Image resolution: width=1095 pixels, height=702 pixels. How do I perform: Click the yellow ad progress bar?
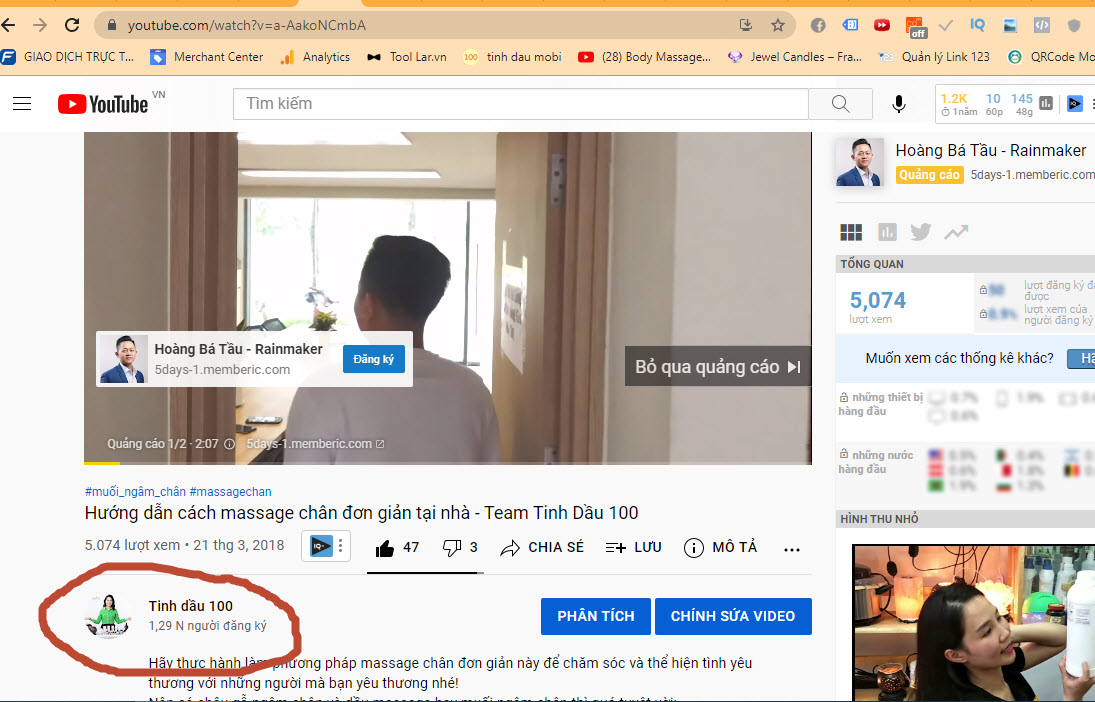[x=101, y=463]
